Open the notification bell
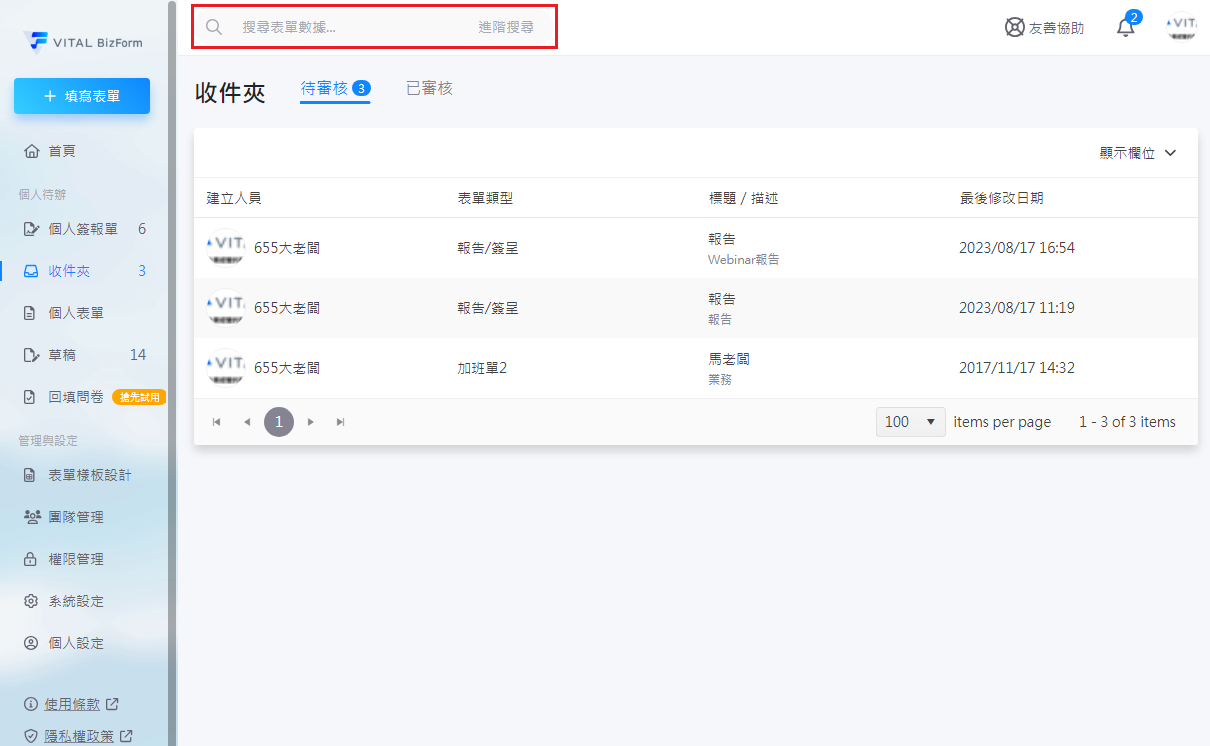This screenshot has width=1210, height=746. tap(1126, 28)
